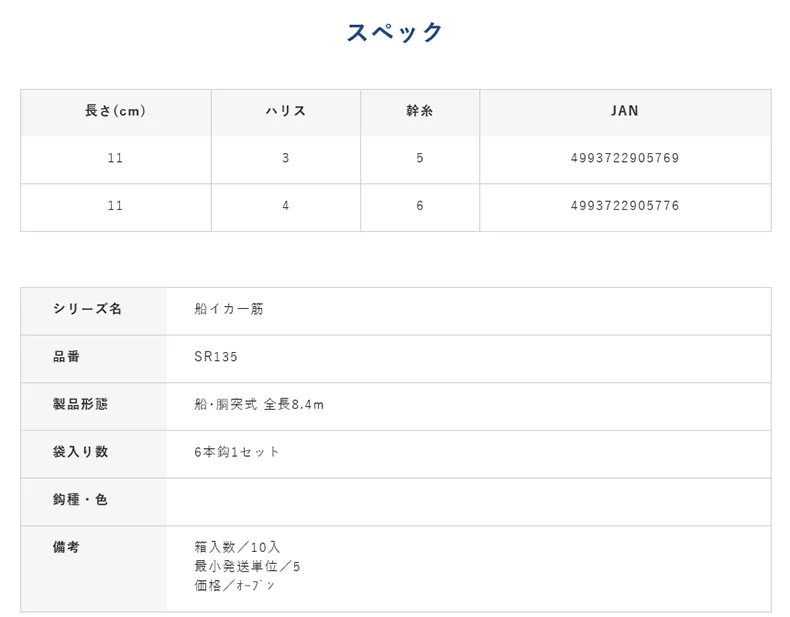Click the product number SR135

(216, 357)
